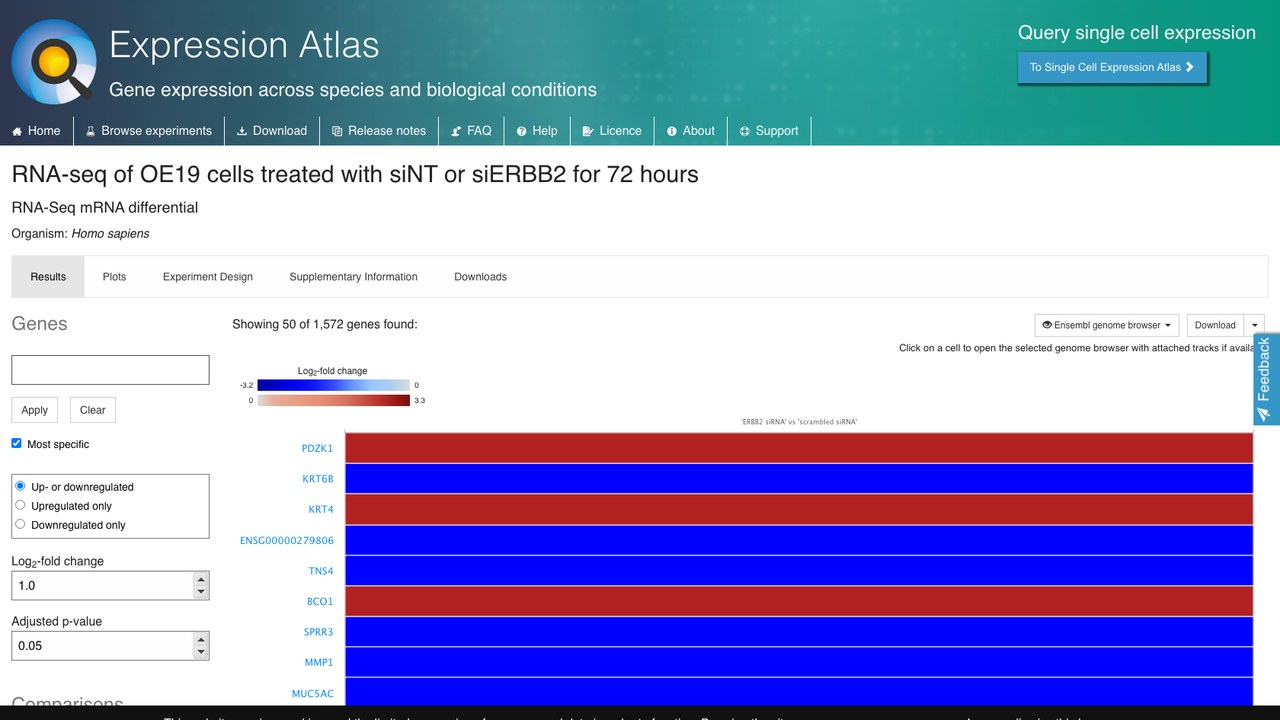Screen dimensions: 1280x720
Task: Toggle the Most specific checkbox
Action: tap(16, 443)
